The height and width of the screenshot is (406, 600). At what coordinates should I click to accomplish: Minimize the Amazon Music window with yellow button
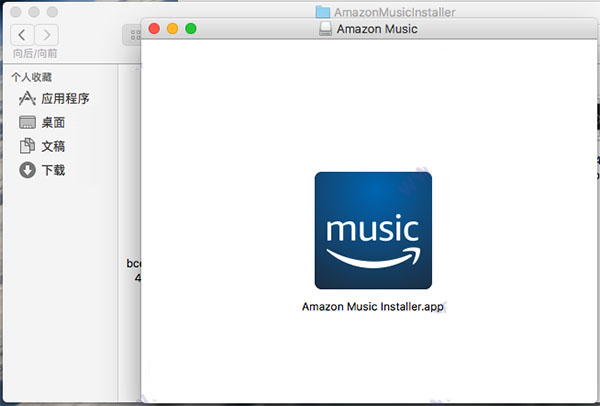[173, 28]
